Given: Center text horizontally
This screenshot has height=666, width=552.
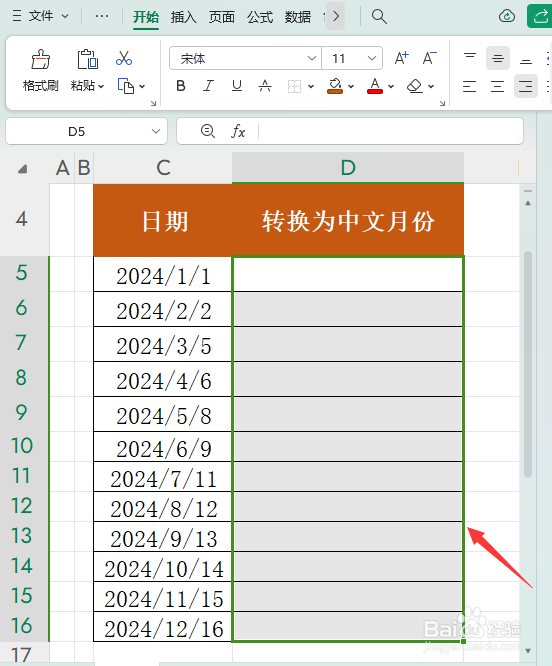Looking at the screenshot, I should point(498,86).
